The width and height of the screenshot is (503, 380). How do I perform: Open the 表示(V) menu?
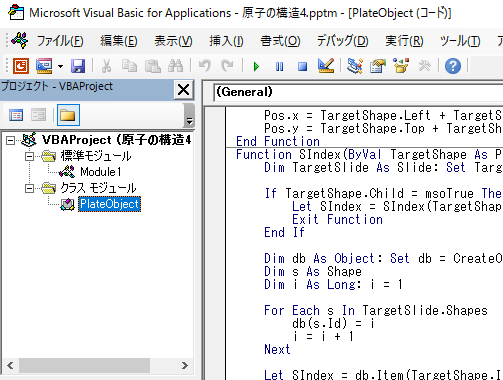click(173, 41)
